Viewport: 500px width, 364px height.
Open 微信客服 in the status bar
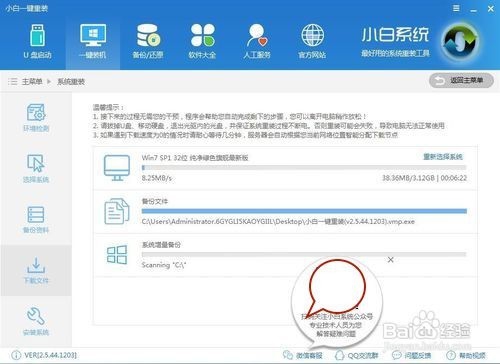pyautogui.click(x=303, y=355)
